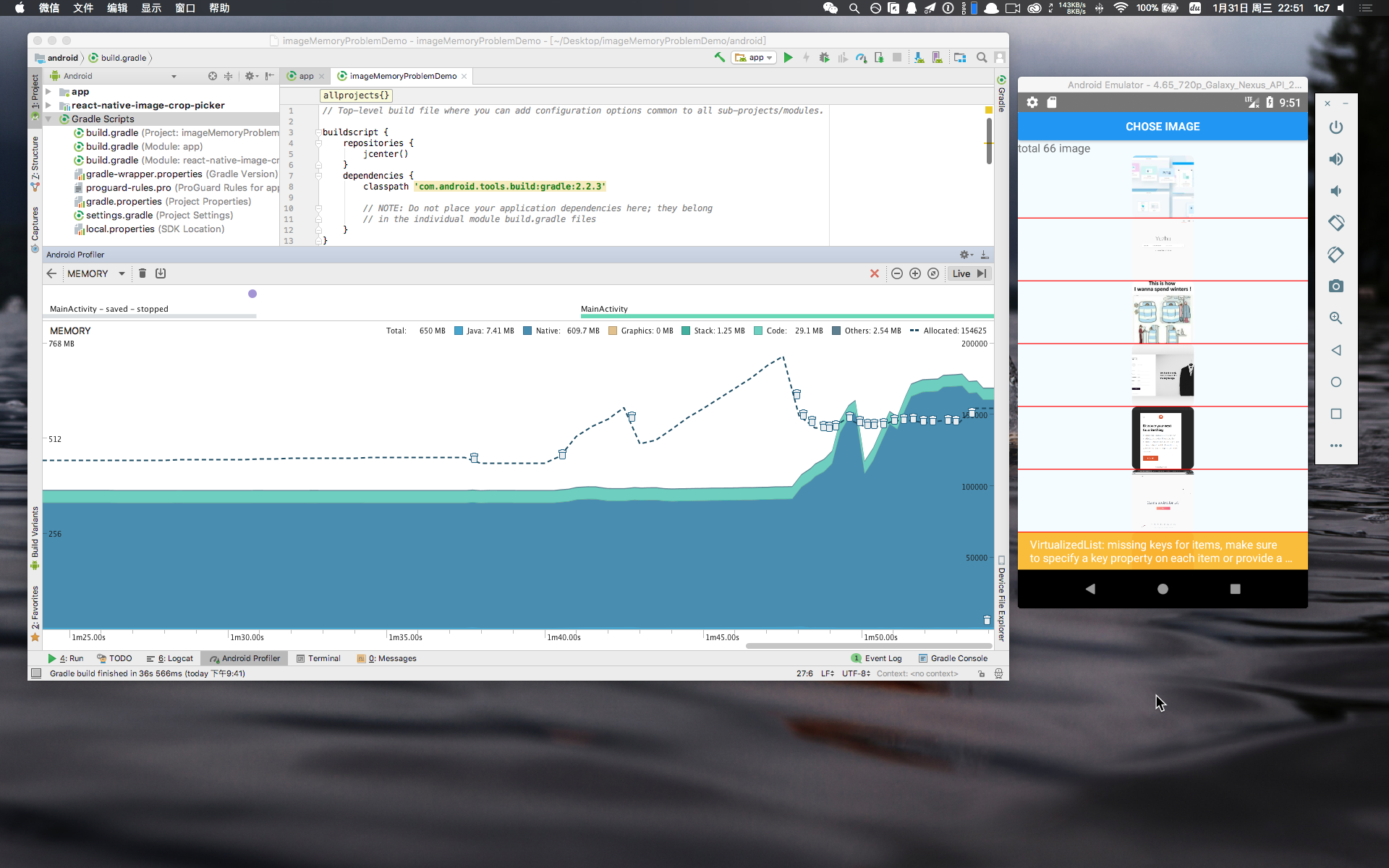Open the 帮助 menu in menu bar
The image size is (1389, 868).
[x=219, y=8]
